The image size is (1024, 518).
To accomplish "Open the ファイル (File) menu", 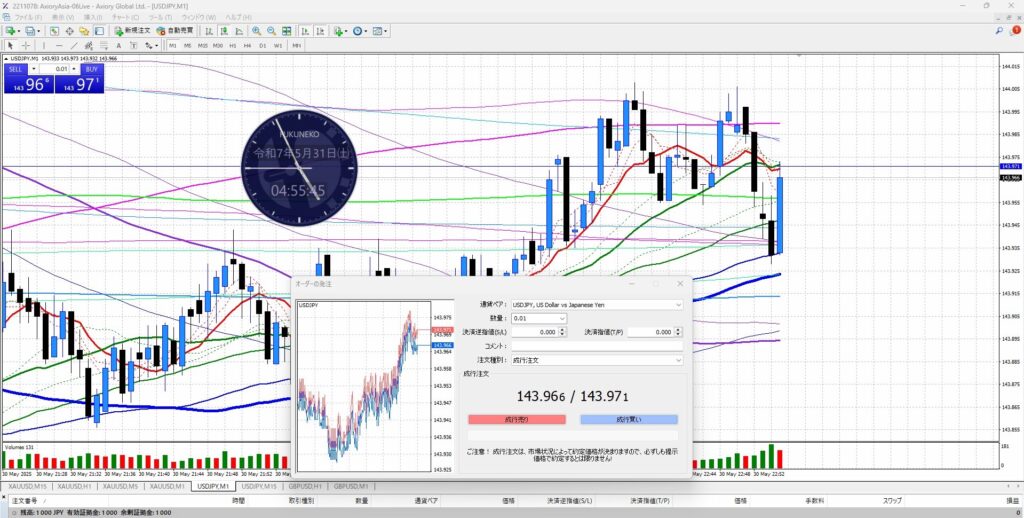I will click(x=28, y=16).
